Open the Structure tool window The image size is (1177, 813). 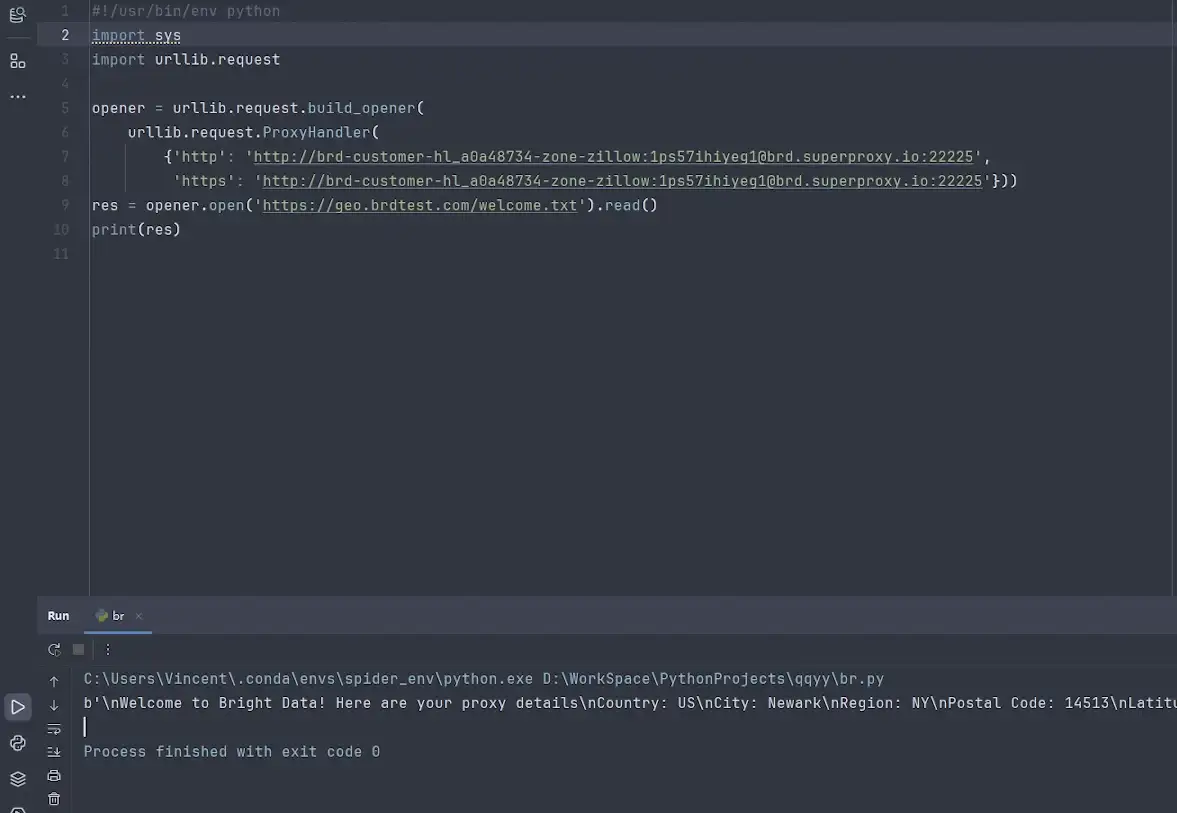click(x=17, y=61)
